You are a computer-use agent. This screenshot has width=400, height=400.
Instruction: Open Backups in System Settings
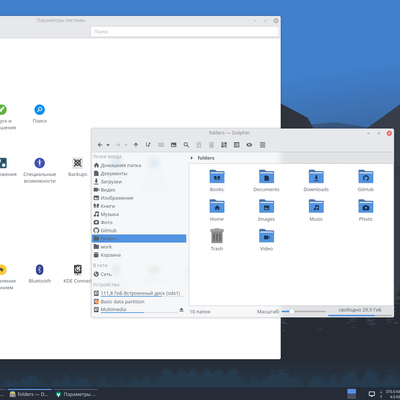(77, 167)
